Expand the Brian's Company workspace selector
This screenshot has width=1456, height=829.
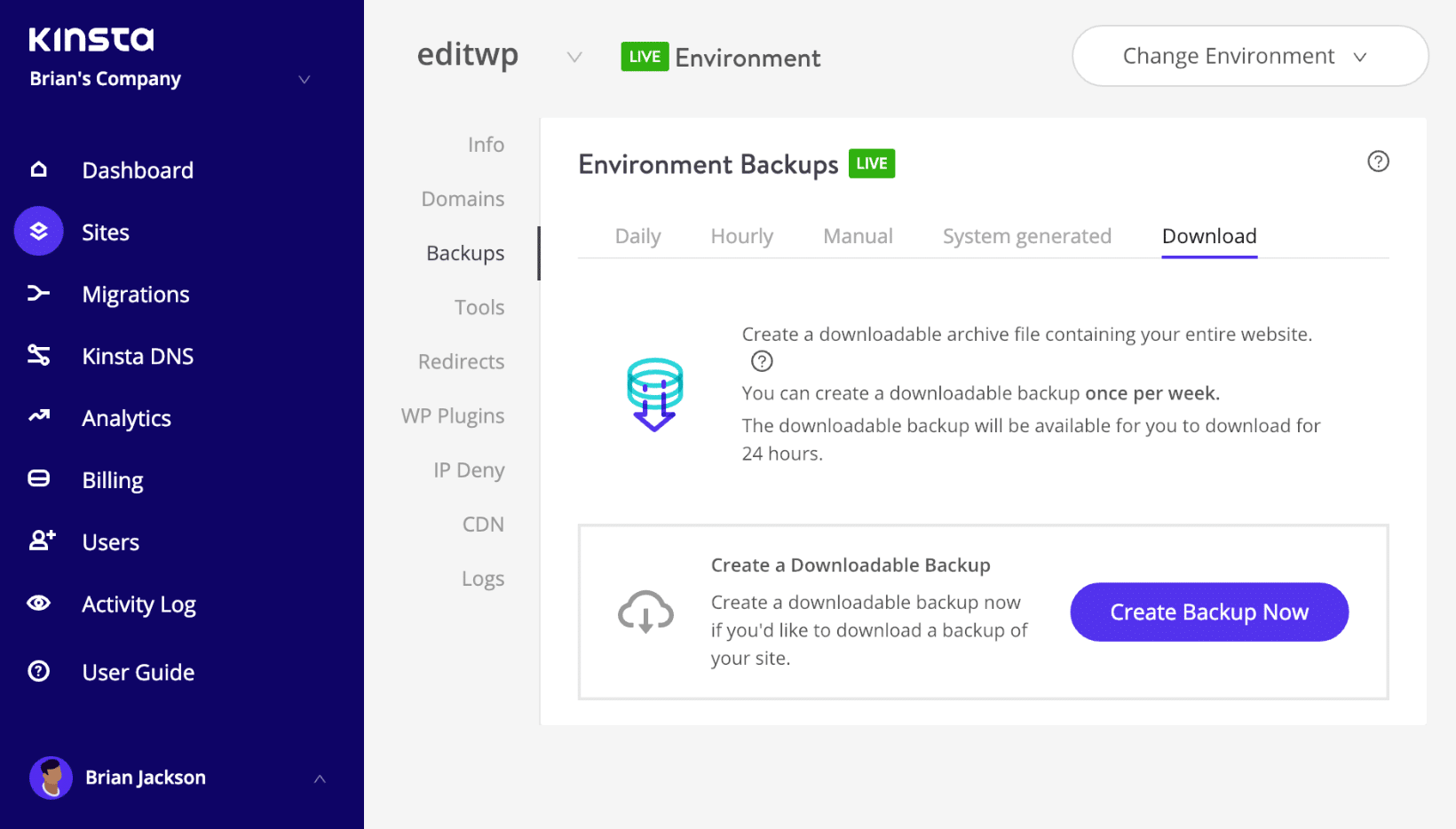(x=305, y=79)
